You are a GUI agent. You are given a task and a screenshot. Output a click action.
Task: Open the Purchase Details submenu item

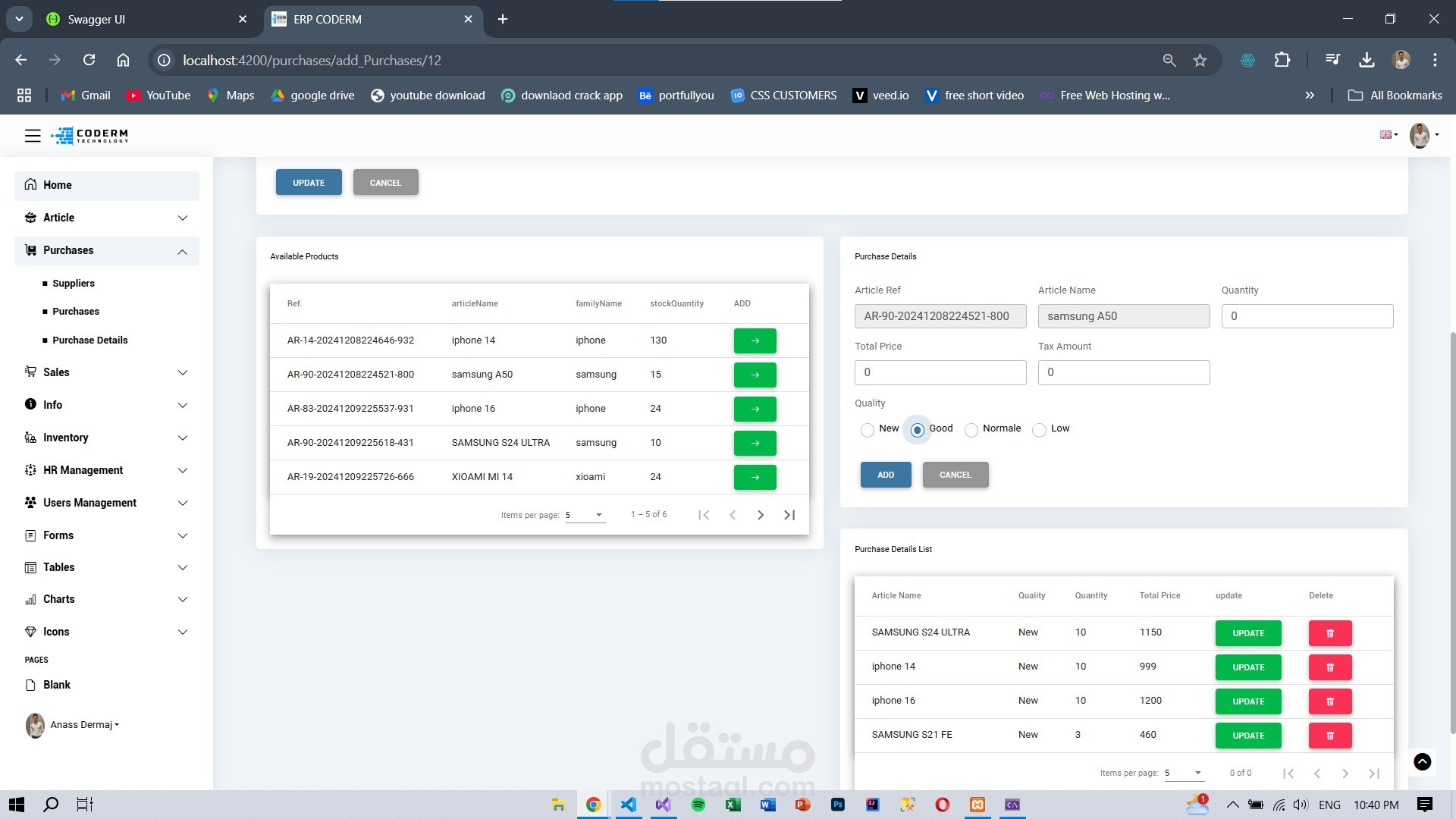tap(90, 340)
